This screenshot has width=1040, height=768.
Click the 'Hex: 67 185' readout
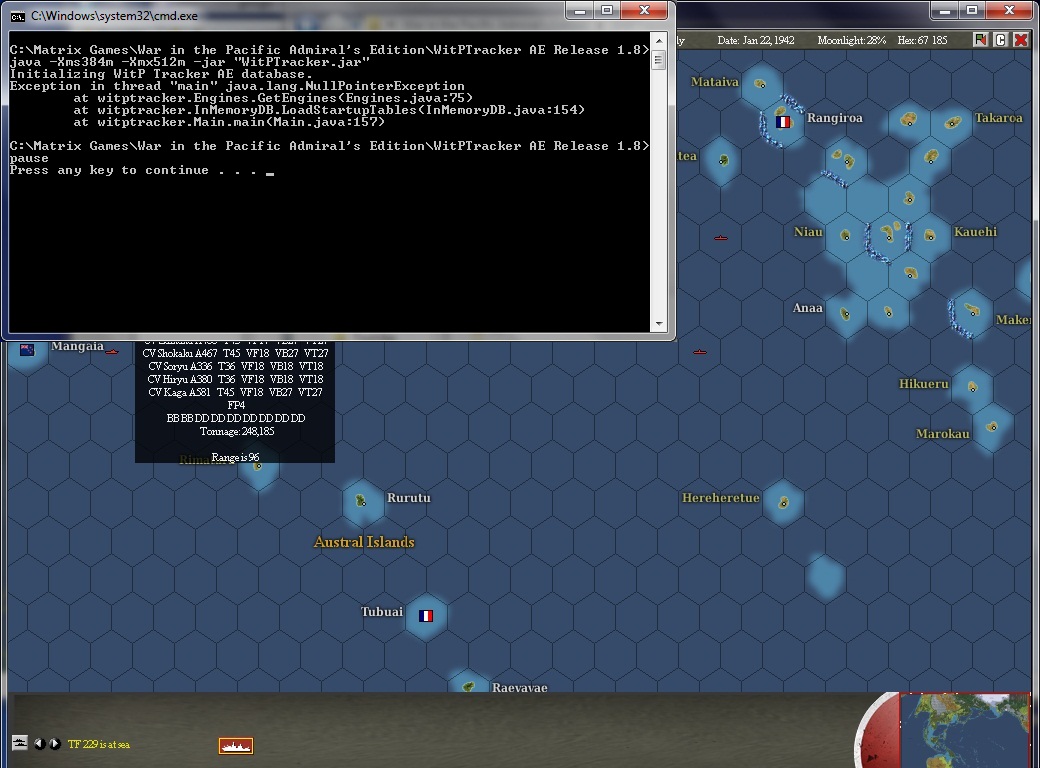pos(923,40)
